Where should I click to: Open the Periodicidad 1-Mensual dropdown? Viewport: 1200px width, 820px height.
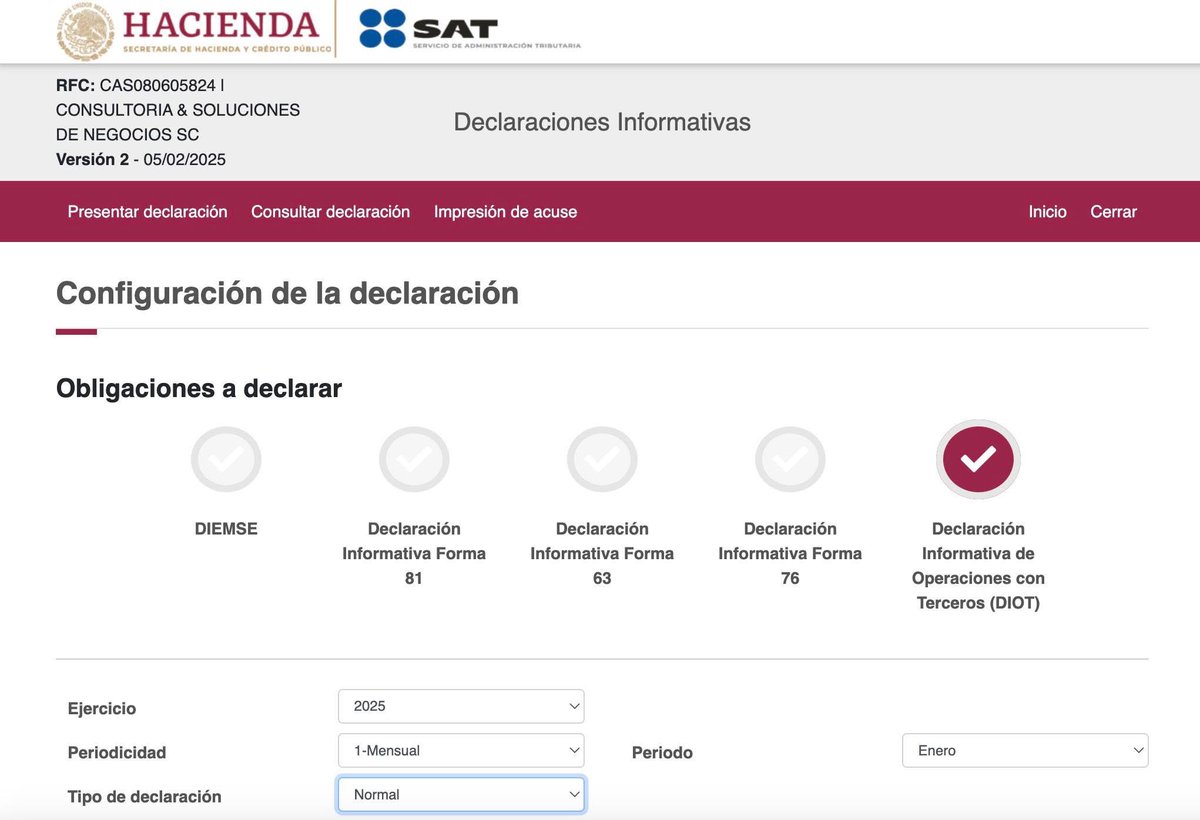click(x=461, y=750)
